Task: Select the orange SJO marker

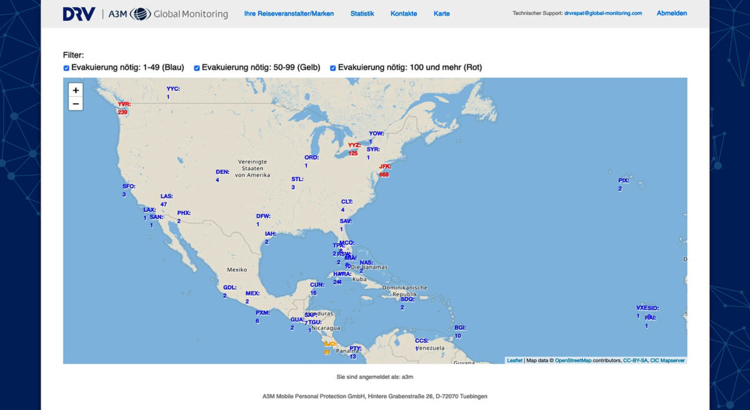Action: (328, 347)
